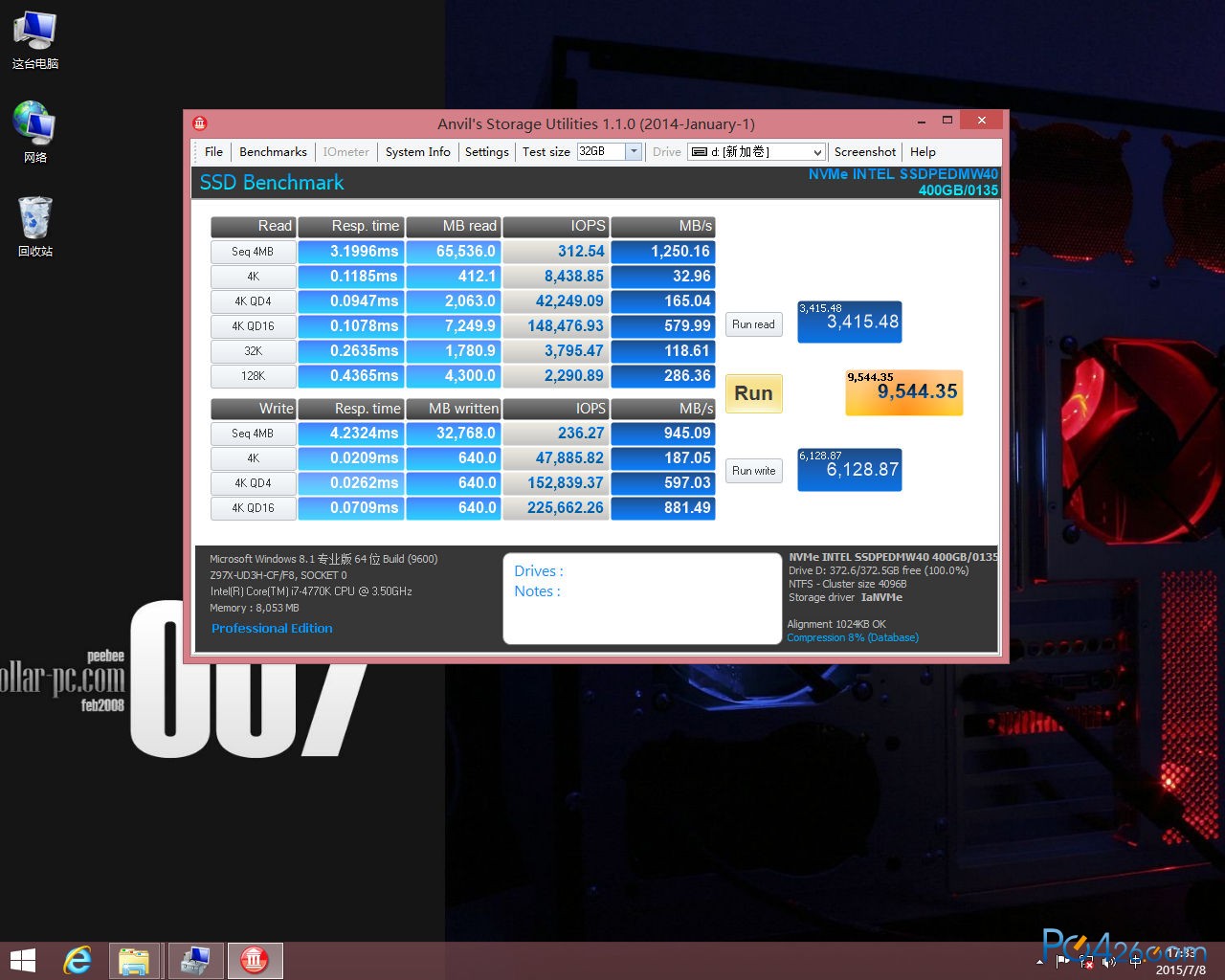Minimize the Anvil's Storage Utilities window
Viewport: 1225px width, 980px height.
point(921,122)
